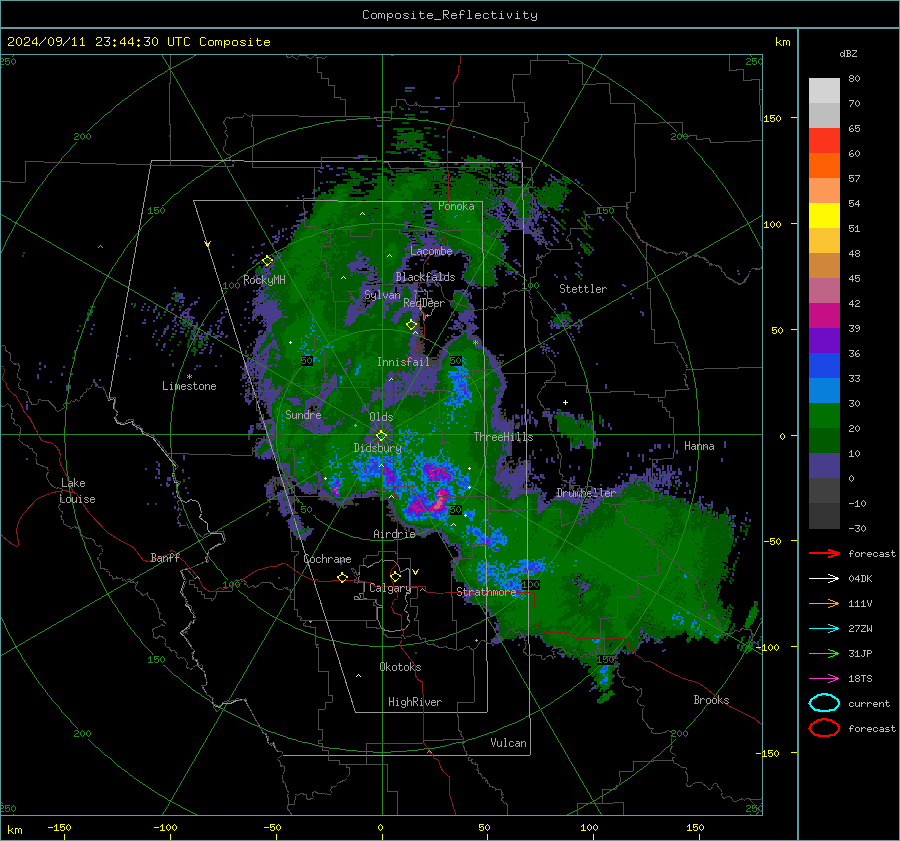Click the HighRiver city label

[414, 703]
